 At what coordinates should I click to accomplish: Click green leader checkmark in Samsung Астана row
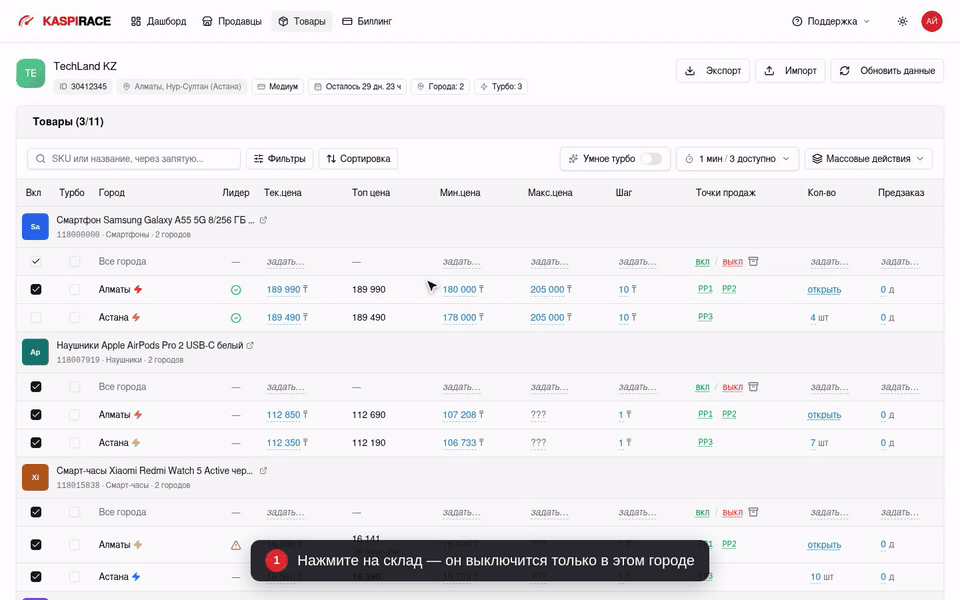[x=236, y=318]
